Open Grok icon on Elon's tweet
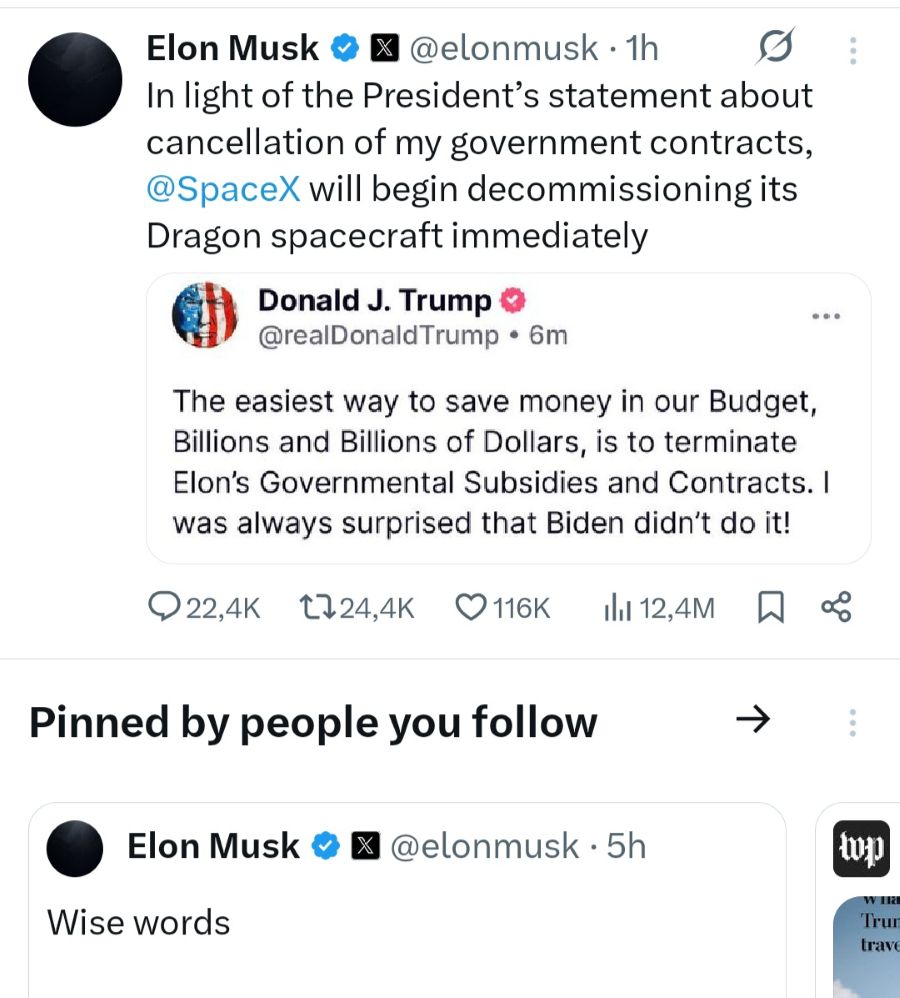900x998 pixels. (776, 46)
